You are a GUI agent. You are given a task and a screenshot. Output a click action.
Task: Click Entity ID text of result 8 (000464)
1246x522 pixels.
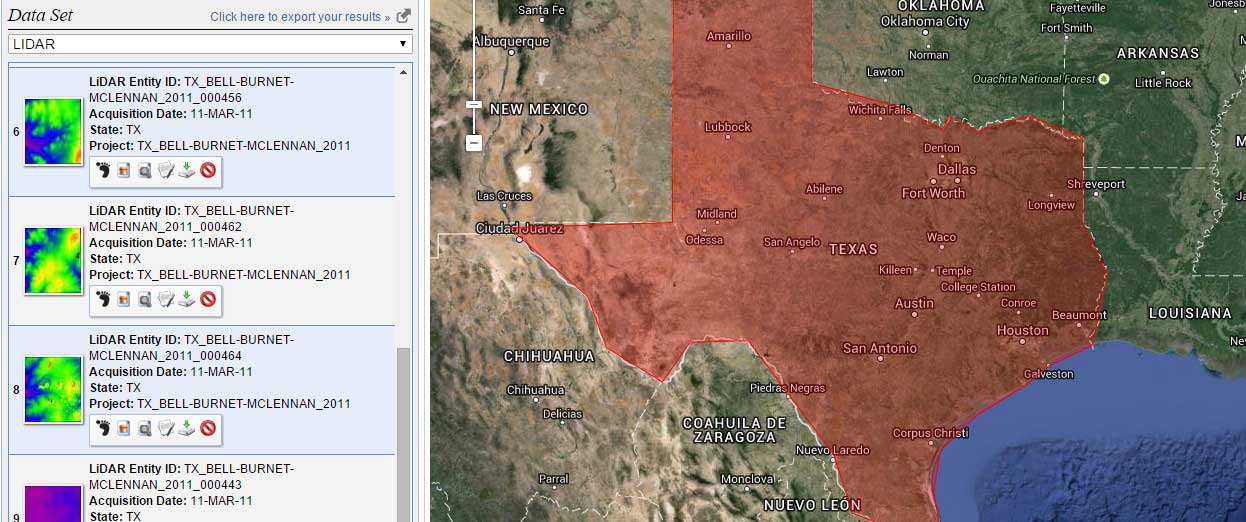[x=192, y=347]
